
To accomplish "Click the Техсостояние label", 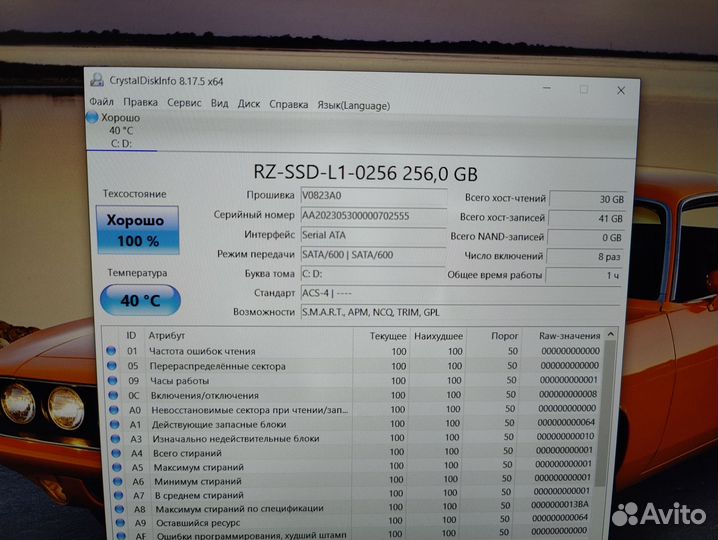I will click(134, 193).
